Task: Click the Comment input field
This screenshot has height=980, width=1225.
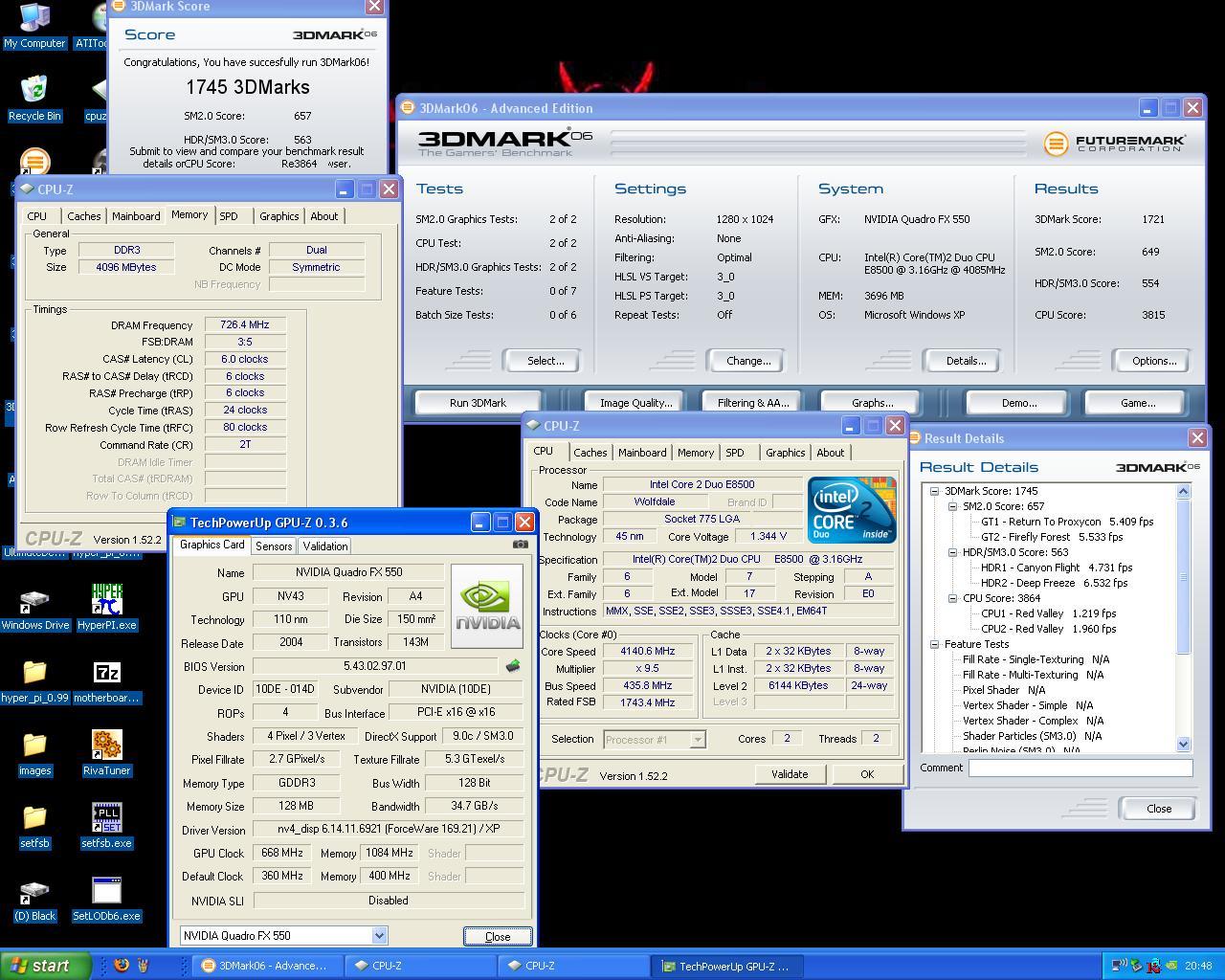Action: tap(1080, 768)
